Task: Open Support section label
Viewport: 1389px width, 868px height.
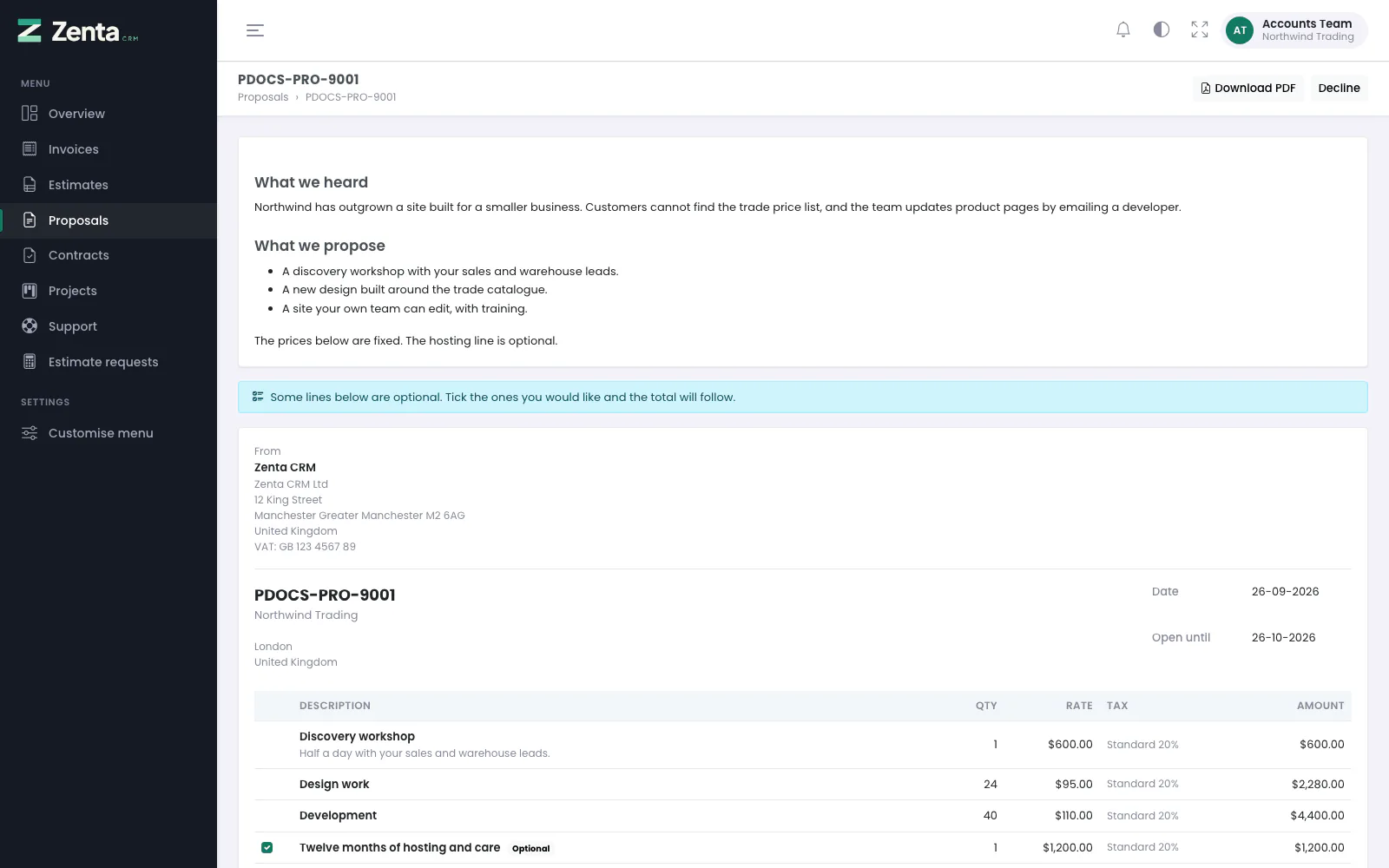Action: click(x=73, y=326)
